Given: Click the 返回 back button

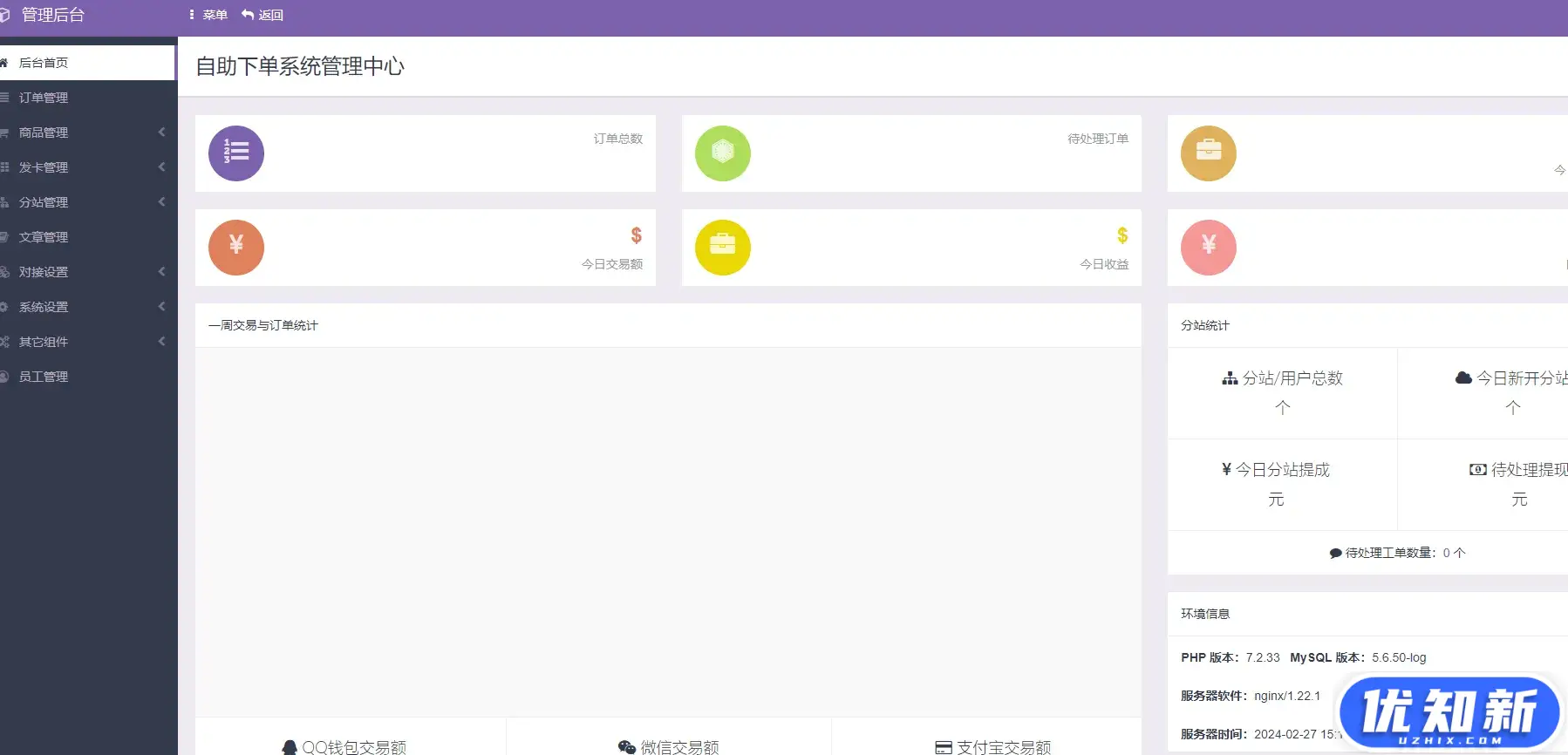Looking at the screenshot, I should (262, 15).
